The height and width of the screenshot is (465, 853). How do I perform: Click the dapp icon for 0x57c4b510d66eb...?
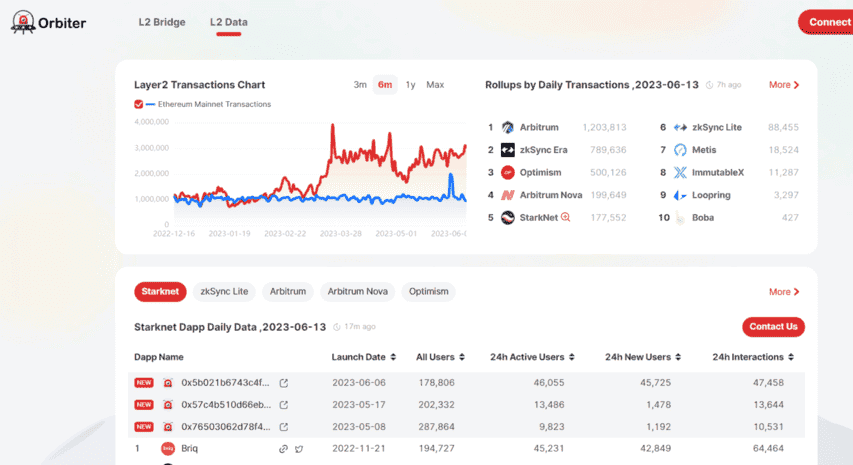[x=168, y=405]
